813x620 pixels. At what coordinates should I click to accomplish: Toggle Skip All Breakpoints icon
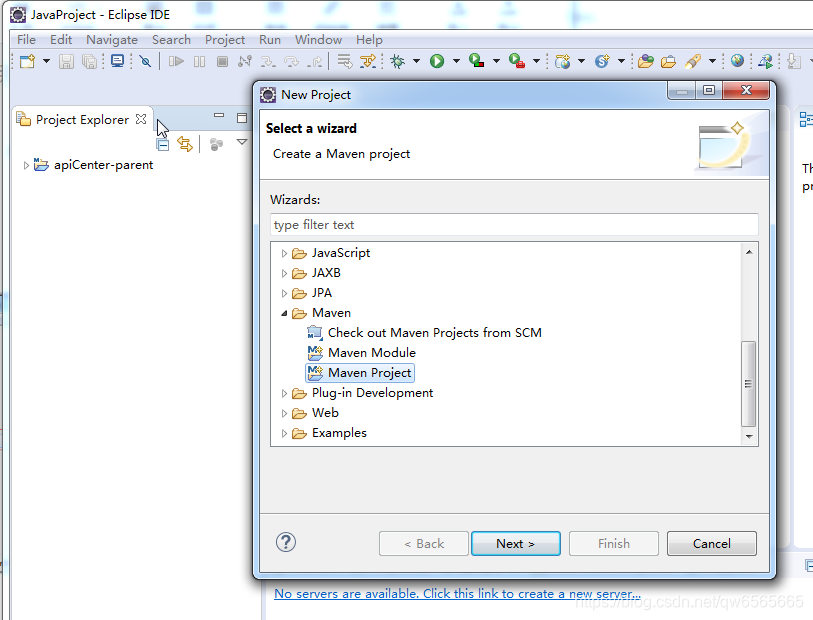coord(145,61)
